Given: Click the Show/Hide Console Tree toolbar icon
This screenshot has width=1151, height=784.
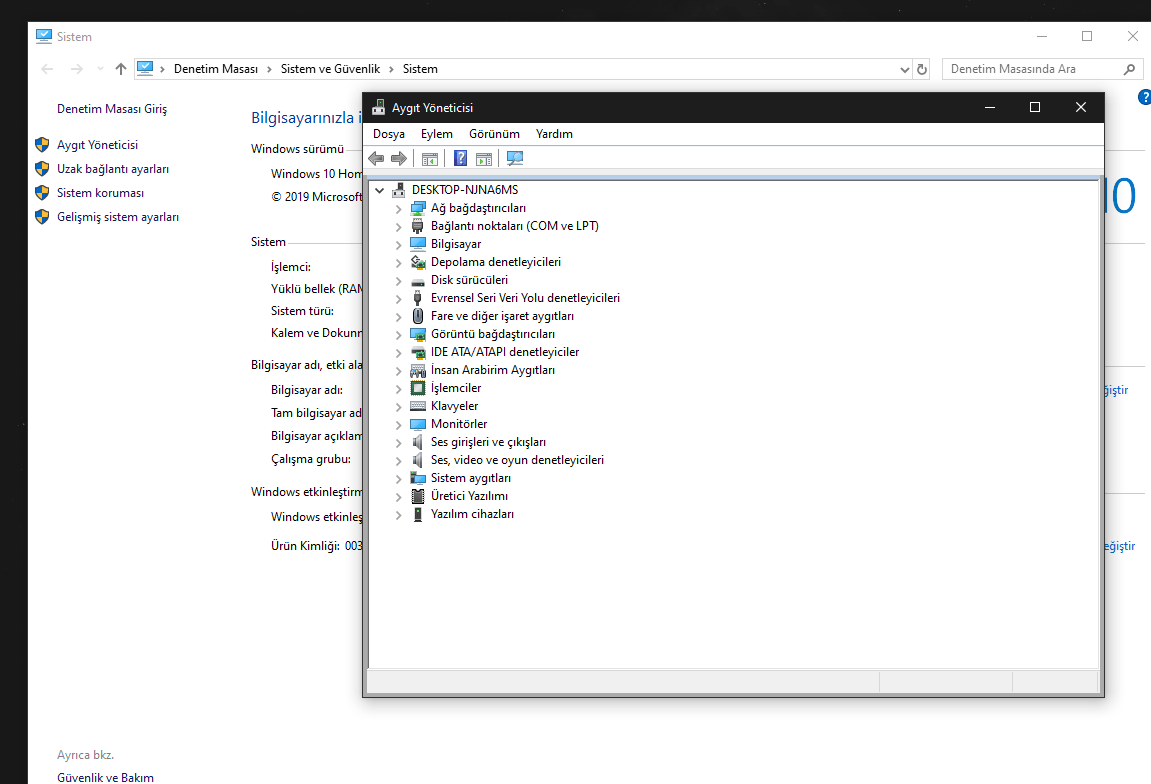Looking at the screenshot, I should [x=430, y=158].
